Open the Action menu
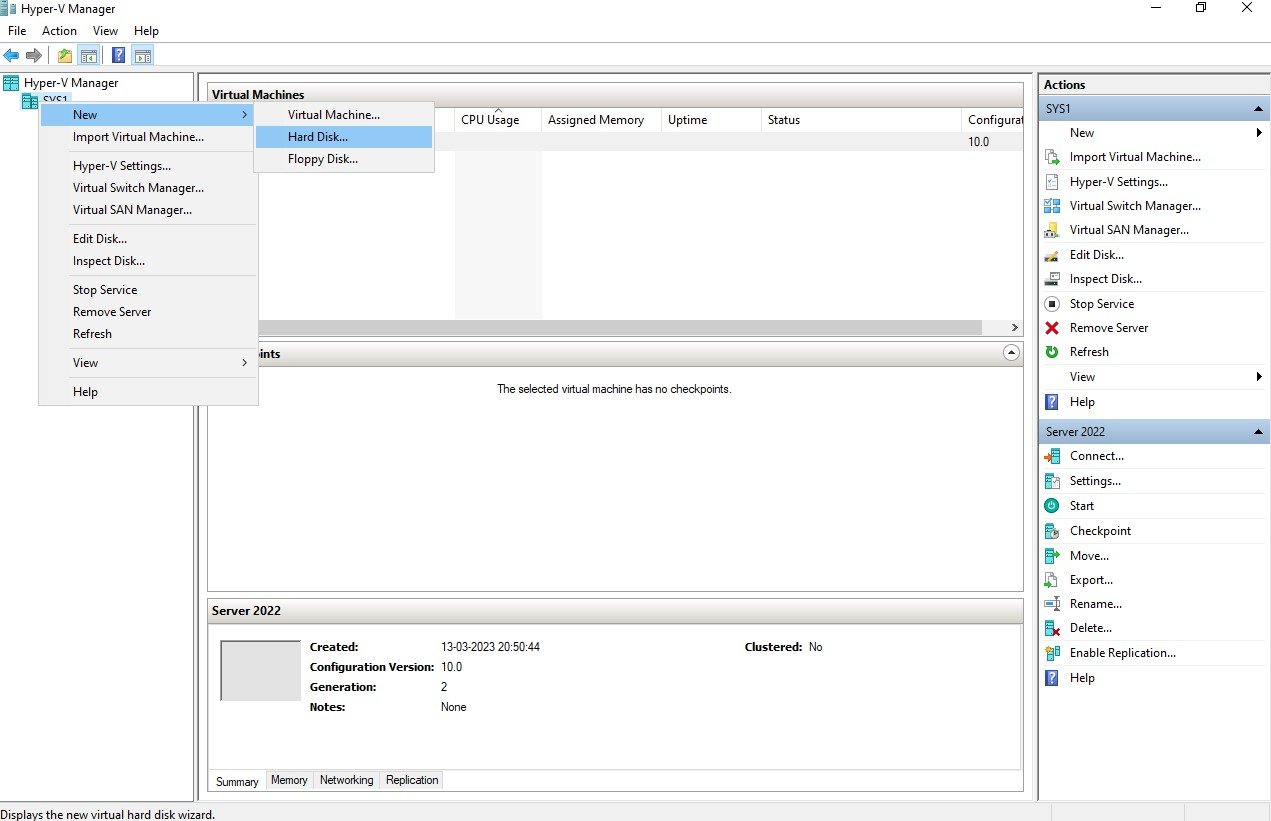Image resolution: width=1271 pixels, height=821 pixels. point(59,31)
